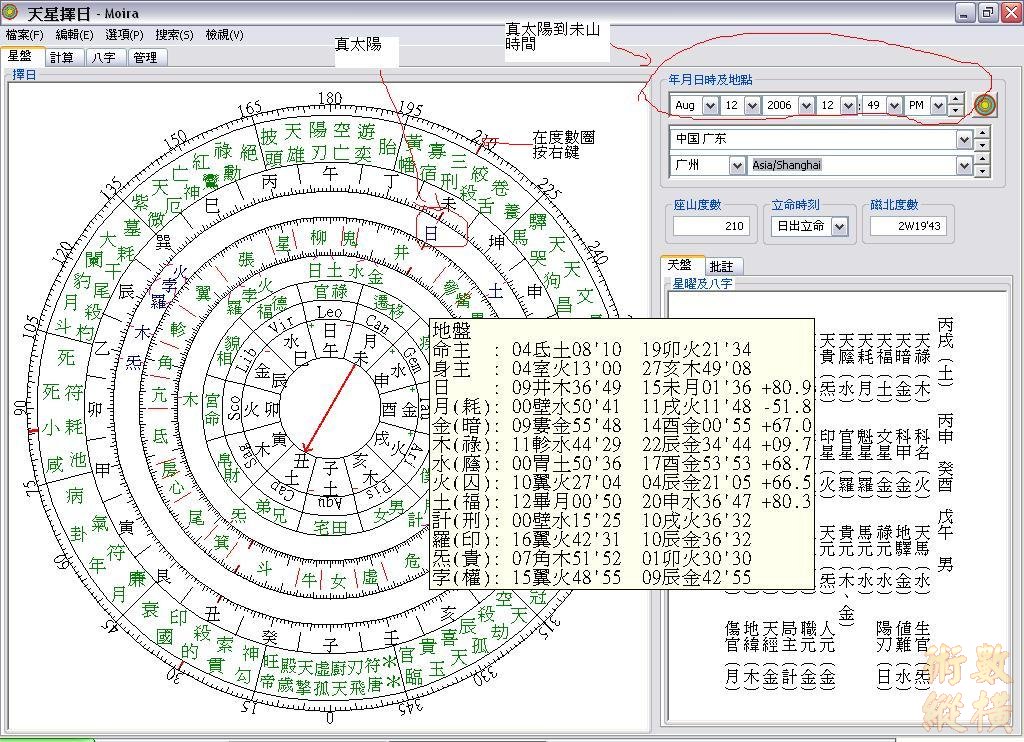
Task: Step up the 中国 广东 region spinner
Action: [981, 133]
